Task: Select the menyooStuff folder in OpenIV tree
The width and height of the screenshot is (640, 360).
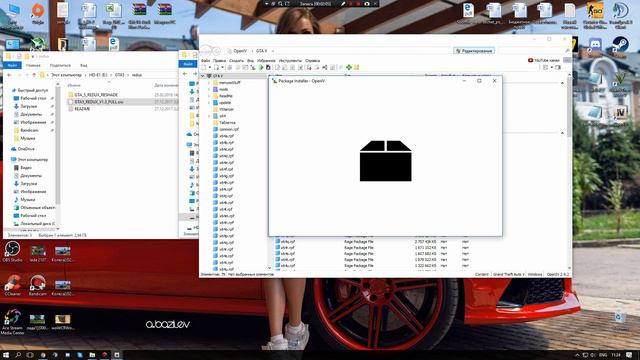Action: pyautogui.click(x=229, y=82)
